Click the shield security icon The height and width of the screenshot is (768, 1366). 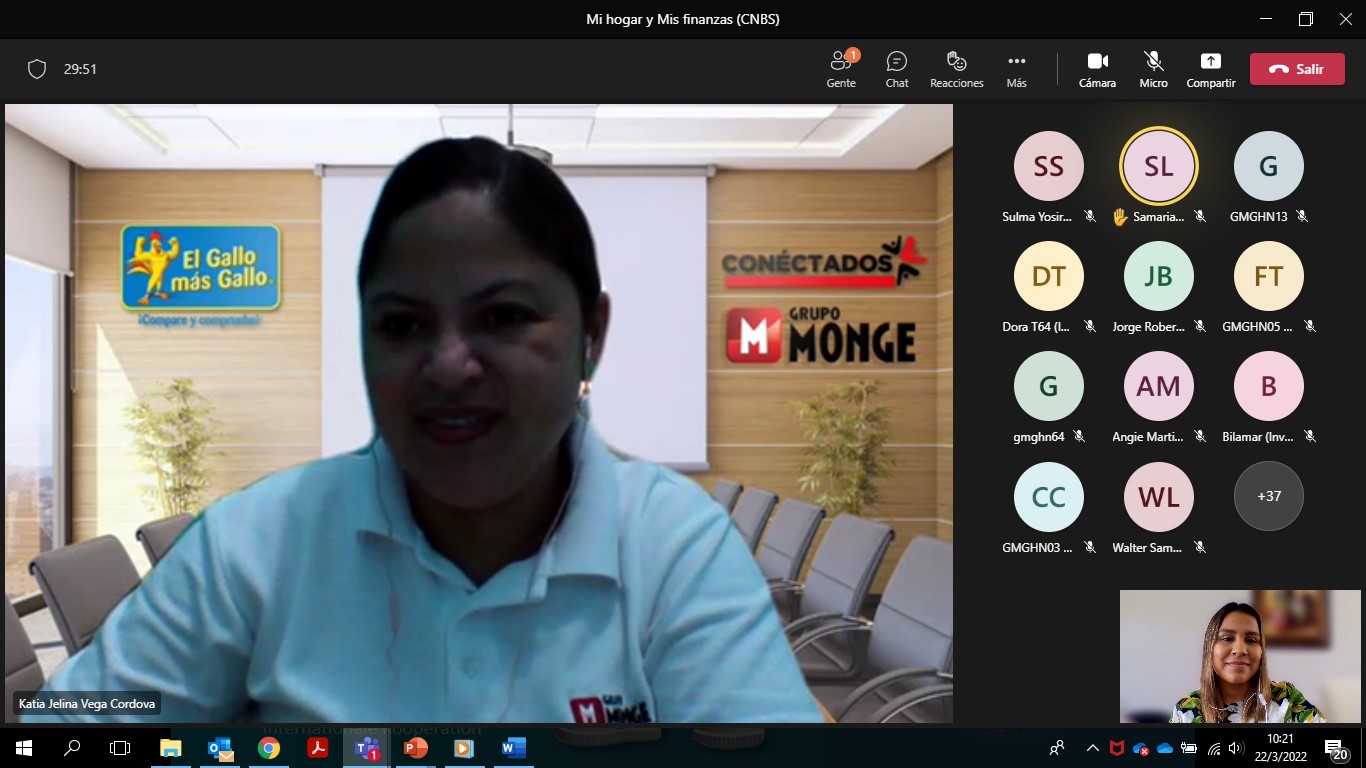click(37, 69)
